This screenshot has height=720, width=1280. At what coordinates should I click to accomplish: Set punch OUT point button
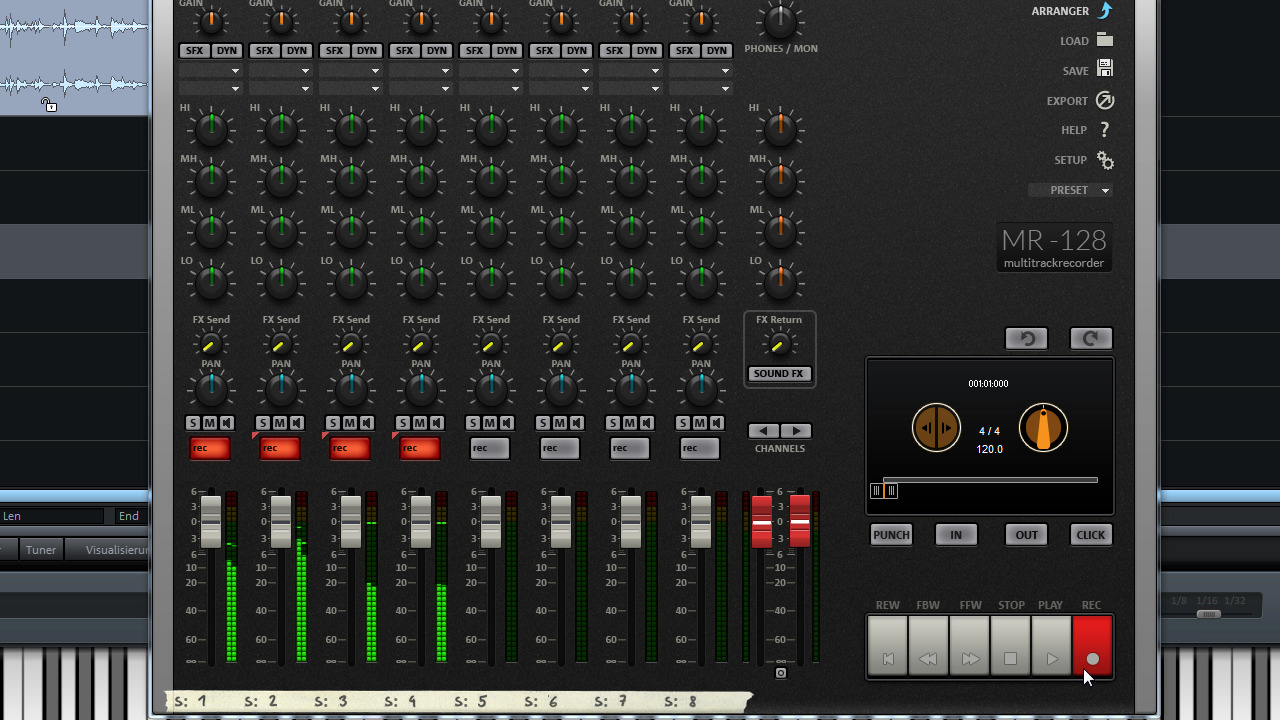(x=1027, y=535)
